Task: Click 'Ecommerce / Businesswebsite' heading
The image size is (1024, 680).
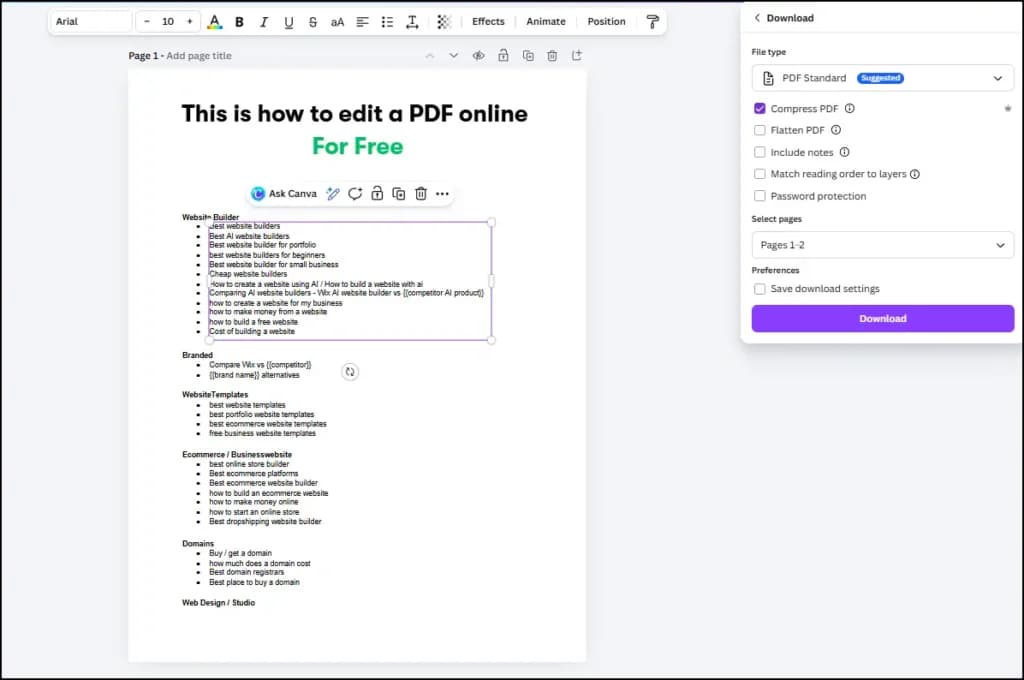Action: (x=237, y=455)
